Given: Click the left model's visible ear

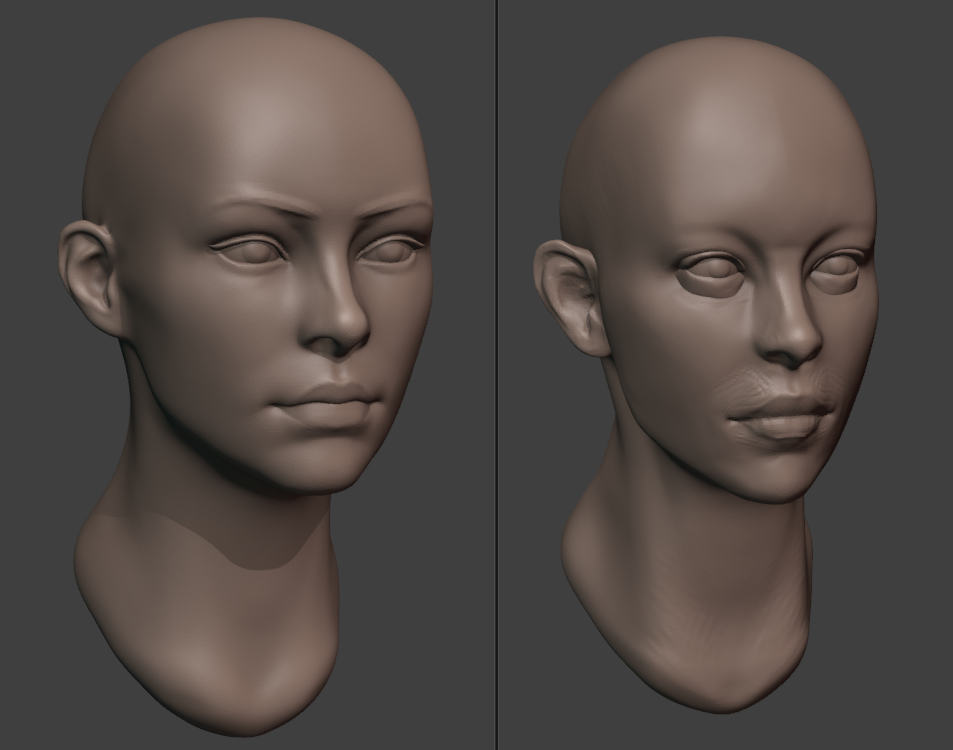Looking at the screenshot, I should pyautogui.click(x=90, y=275).
